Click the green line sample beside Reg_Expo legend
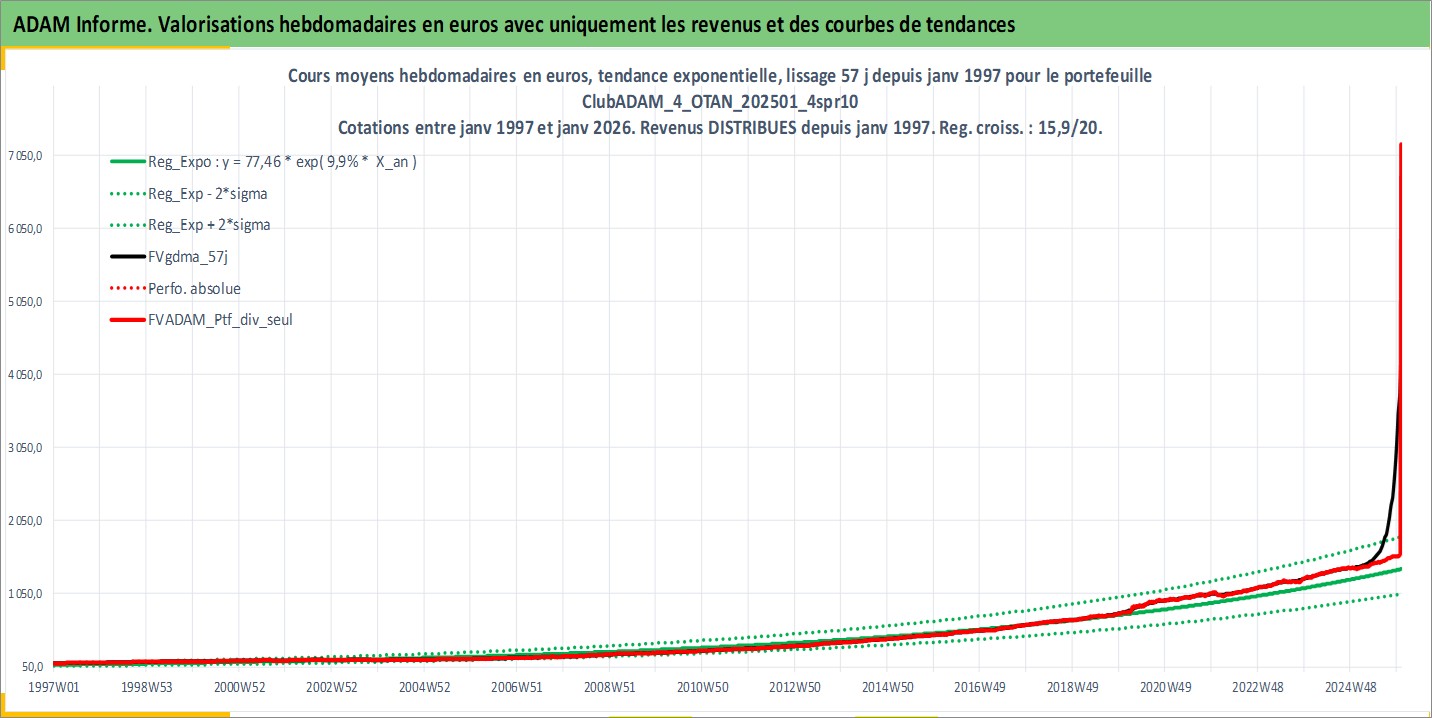 coord(127,161)
